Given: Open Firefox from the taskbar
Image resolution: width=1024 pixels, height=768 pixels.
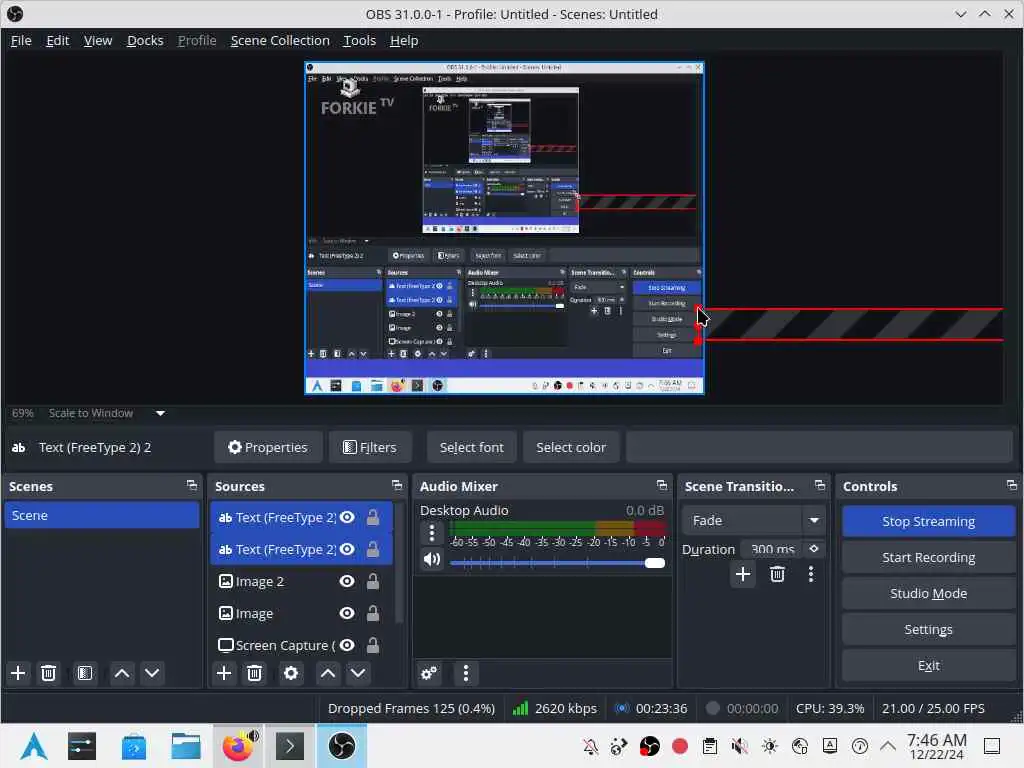Looking at the screenshot, I should tap(239, 745).
